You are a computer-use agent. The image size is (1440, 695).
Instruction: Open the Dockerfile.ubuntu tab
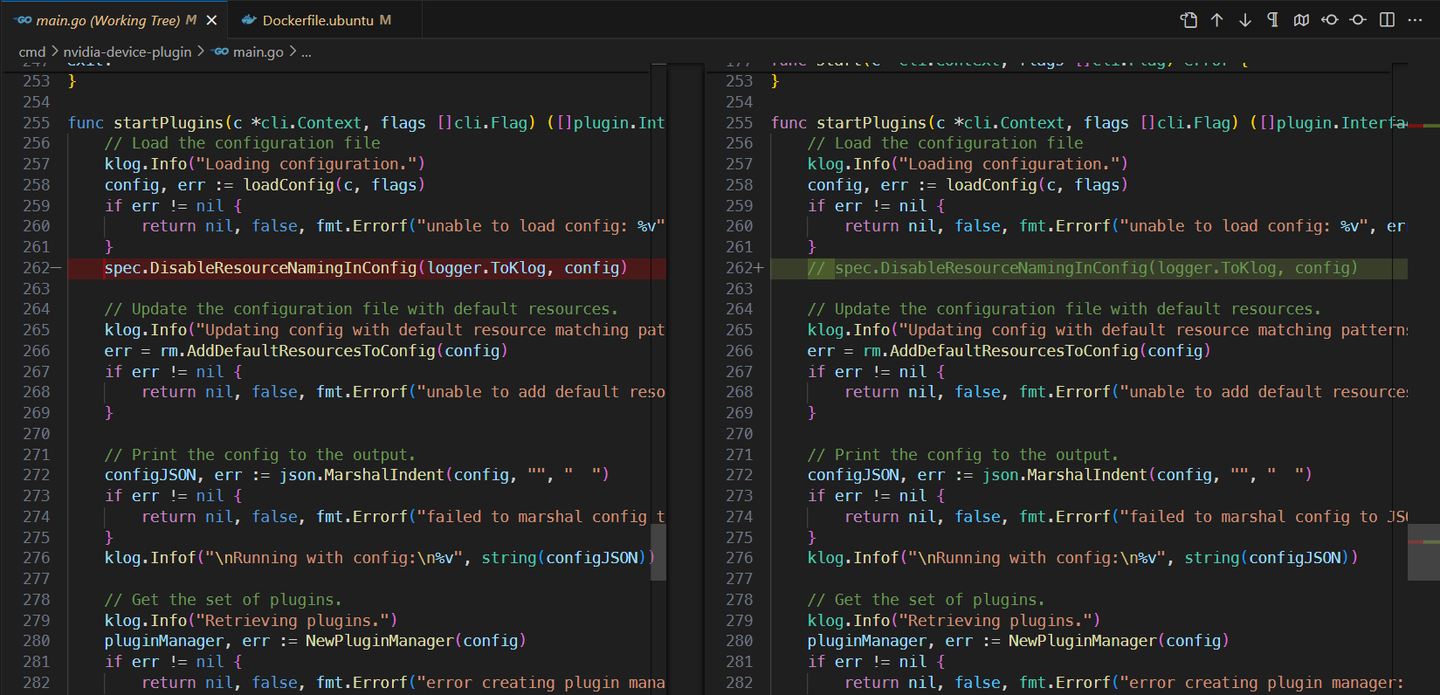click(325, 20)
